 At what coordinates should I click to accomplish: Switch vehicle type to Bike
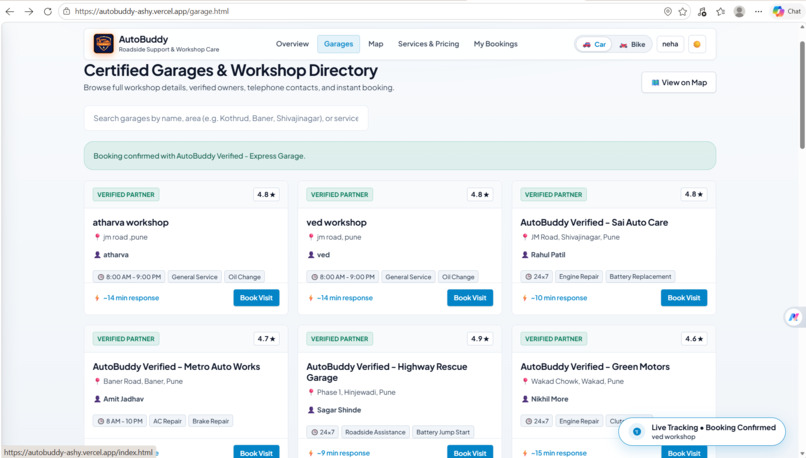click(632, 45)
